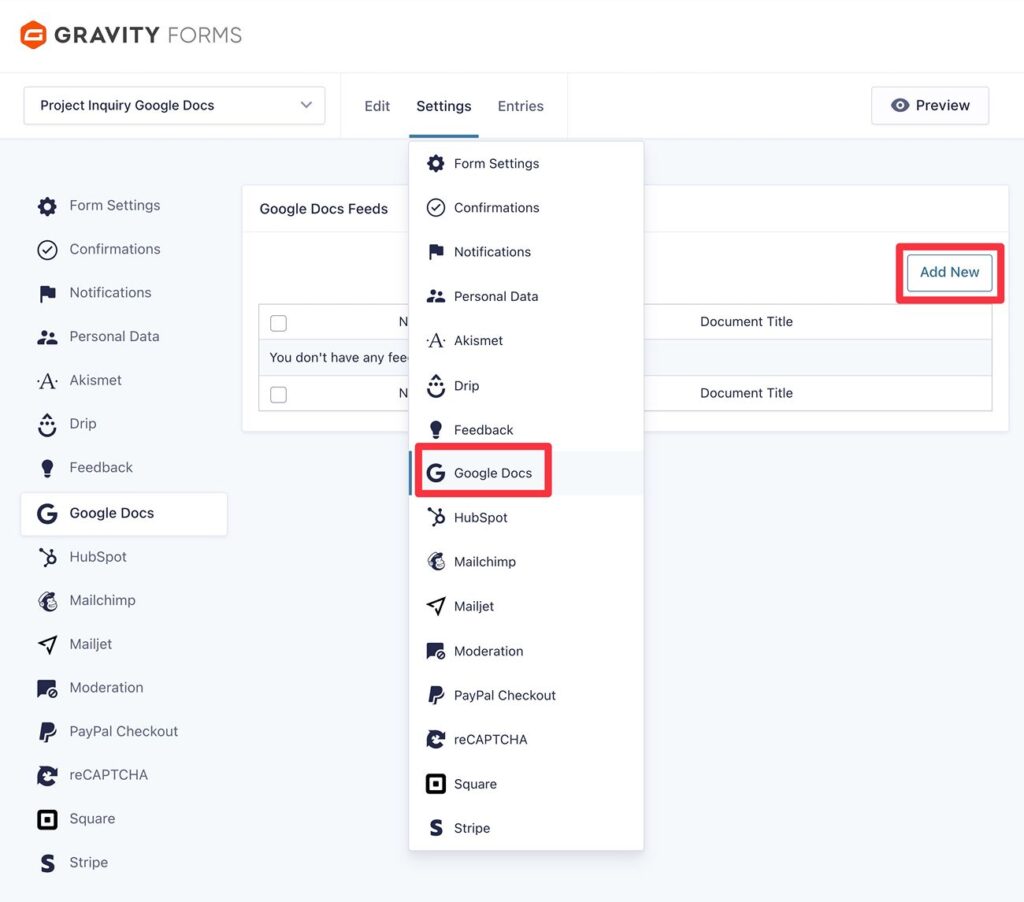This screenshot has width=1024, height=902.
Task: Choose Akismet from the Settings dropdown menu
Action: [526, 341]
